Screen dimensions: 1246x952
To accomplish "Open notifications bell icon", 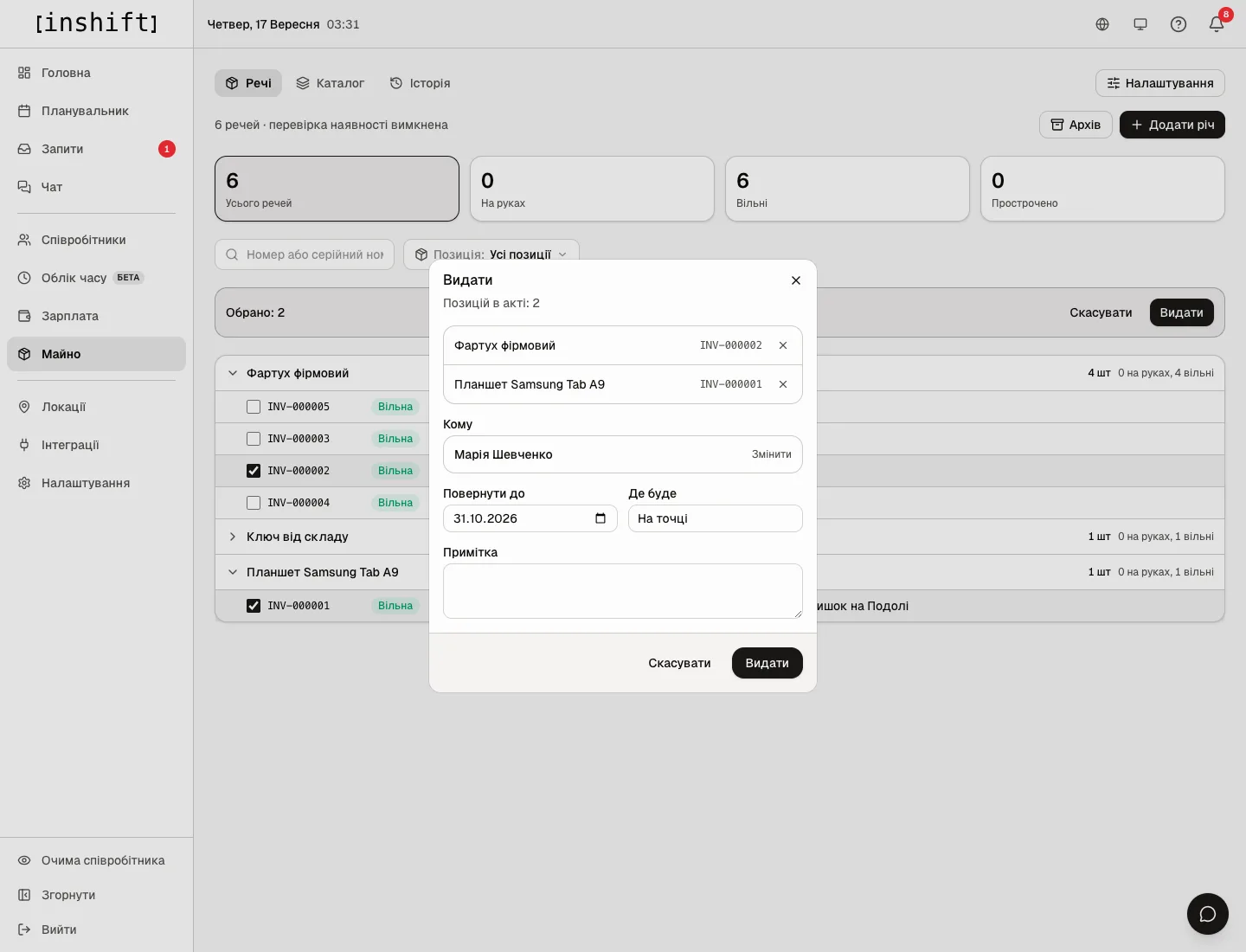I will click(x=1217, y=24).
